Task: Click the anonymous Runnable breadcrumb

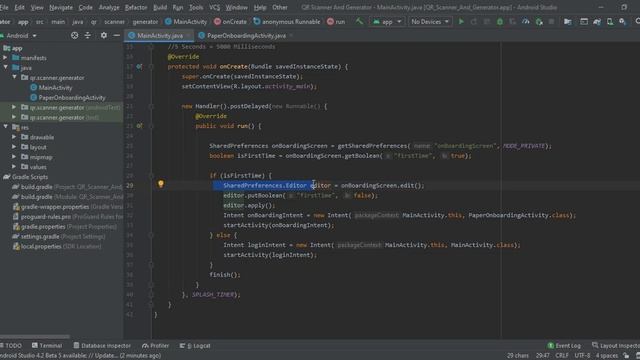Action: pyautogui.click(x=287, y=22)
